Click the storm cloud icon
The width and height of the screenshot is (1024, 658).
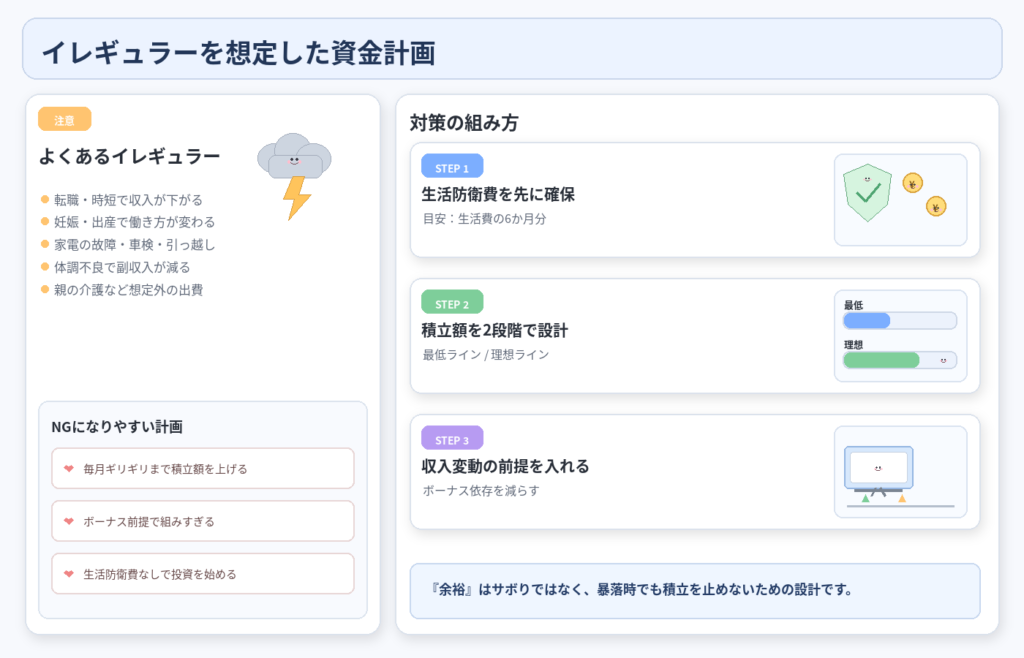294,157
